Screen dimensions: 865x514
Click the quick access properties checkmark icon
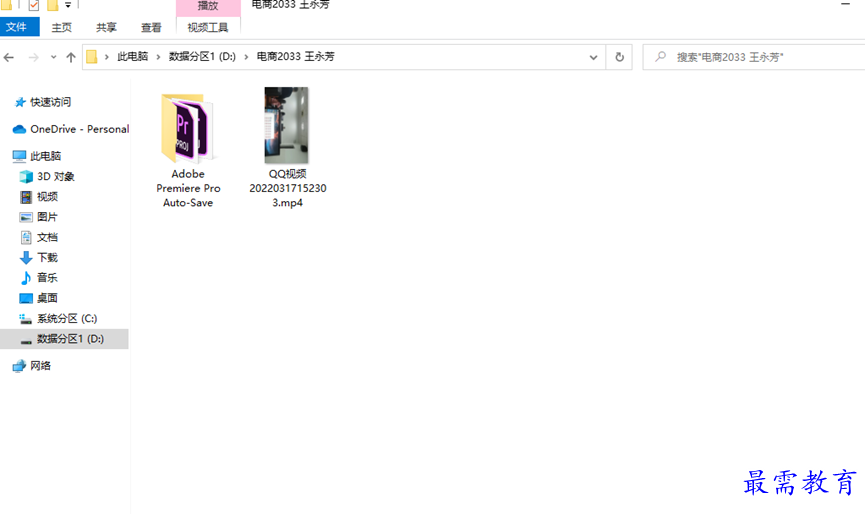coord(34,6)
